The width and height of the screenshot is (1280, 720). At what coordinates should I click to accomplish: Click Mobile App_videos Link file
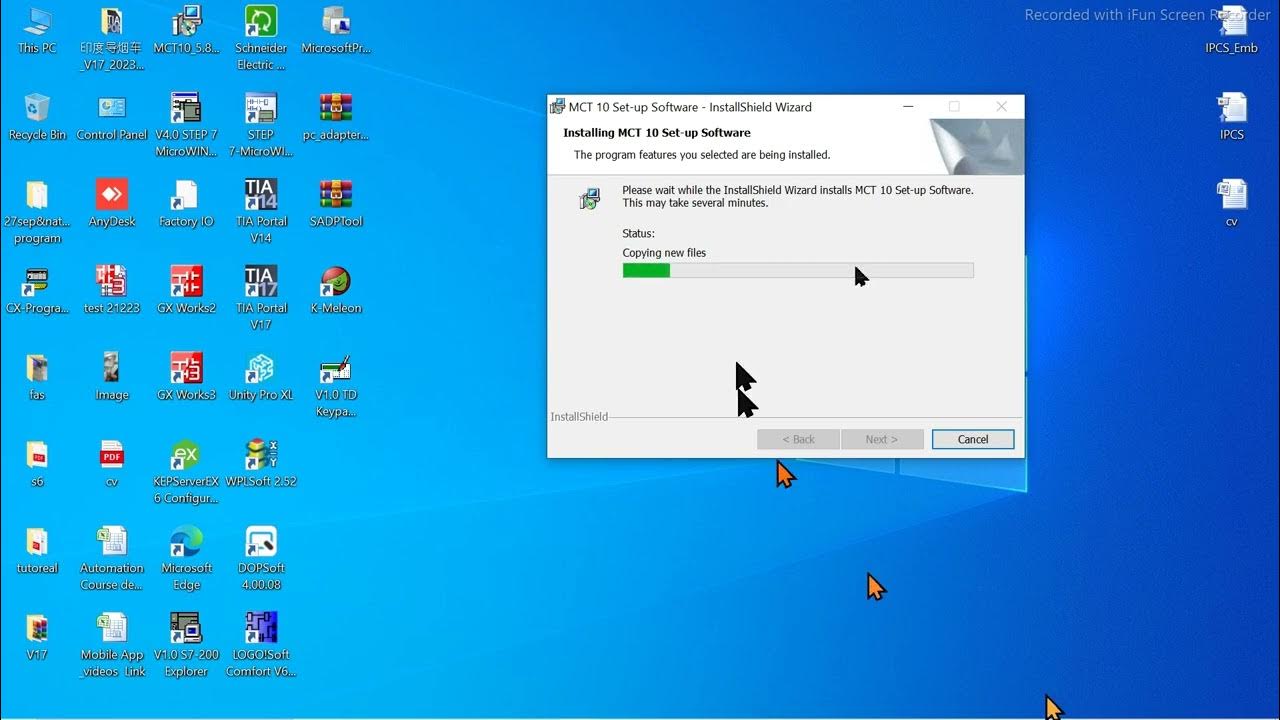click(112, 647)
